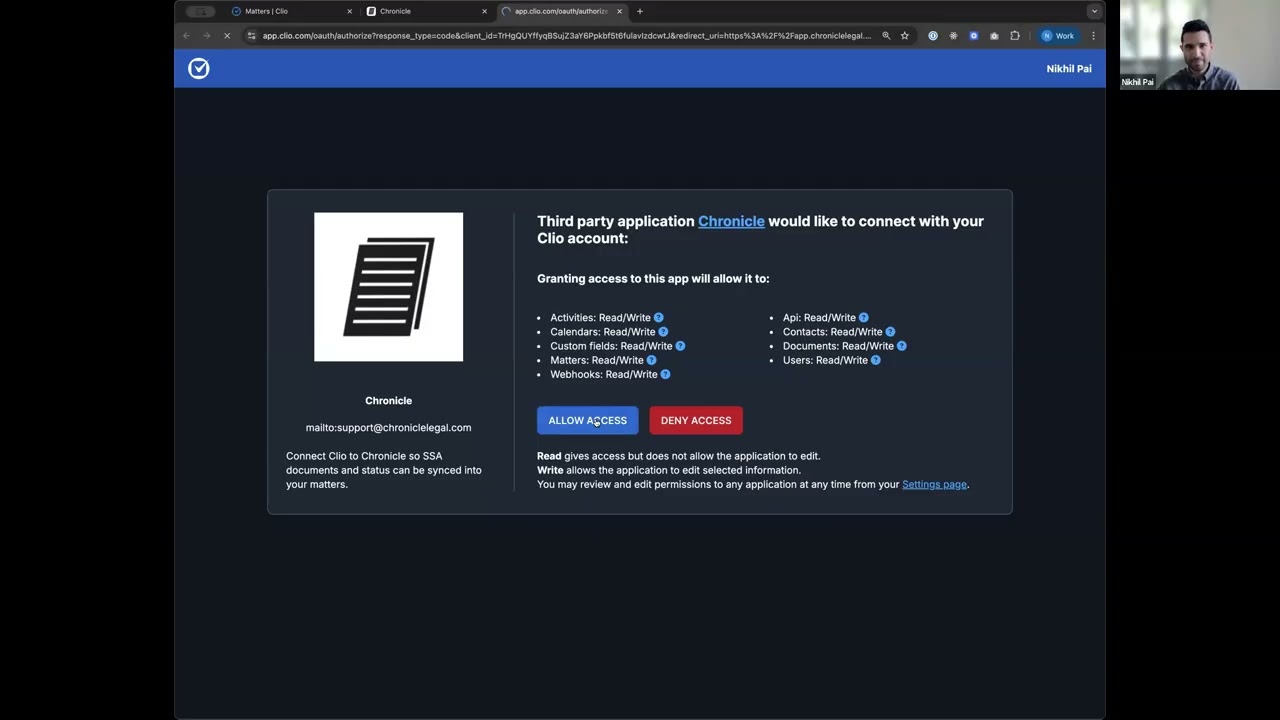Click the Documents: Read/Write permission text
1280x720 pixels.
[838, 346]
